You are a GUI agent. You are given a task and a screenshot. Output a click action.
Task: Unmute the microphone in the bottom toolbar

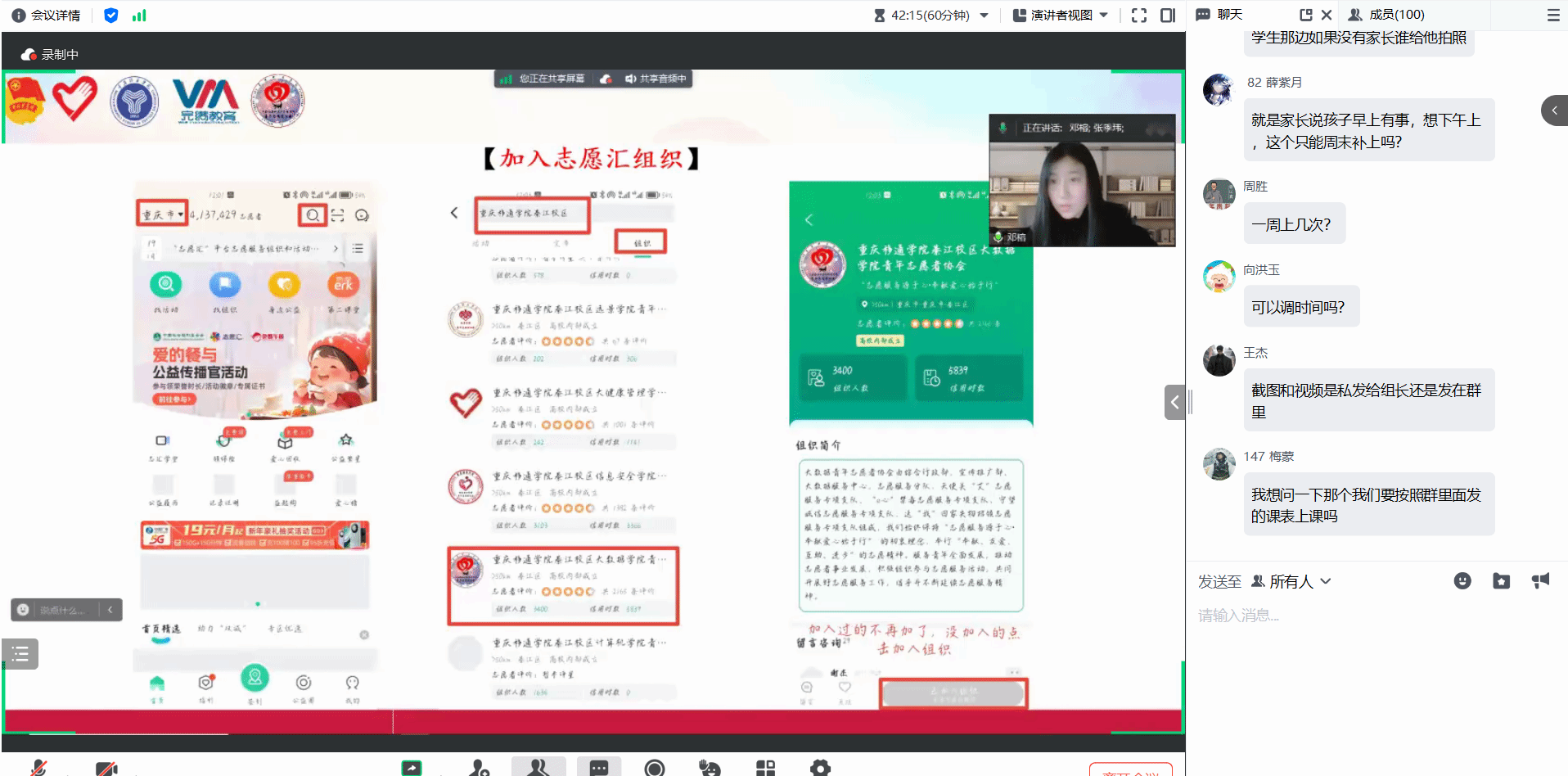pos(38,768)
